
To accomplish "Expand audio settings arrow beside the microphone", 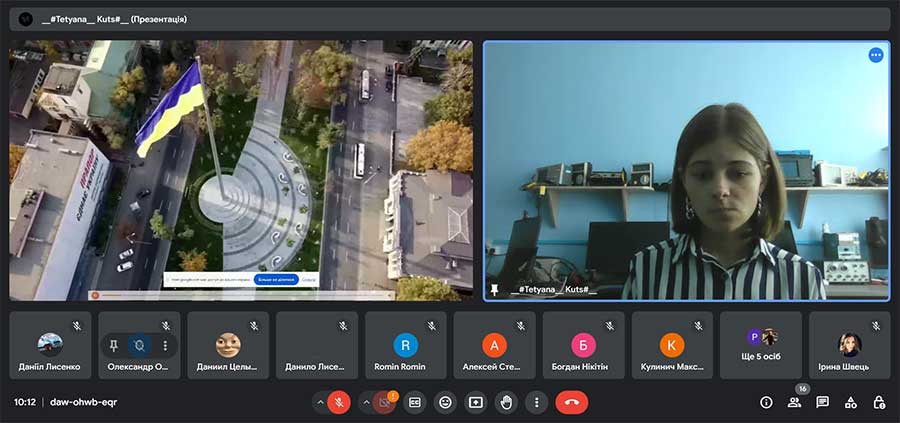I will [x=320, y=402].
